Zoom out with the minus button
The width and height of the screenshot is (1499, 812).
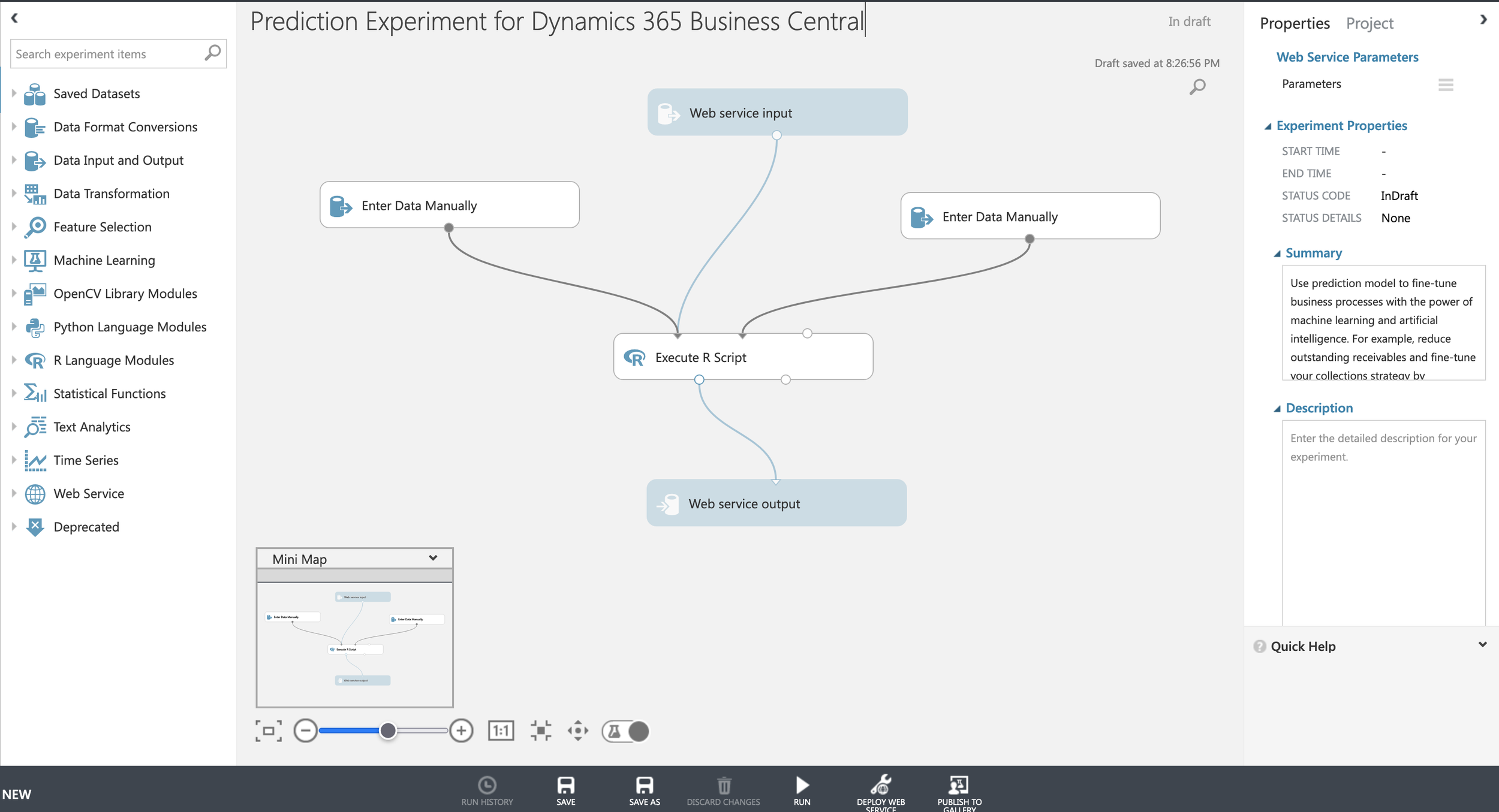pos(305,731)
